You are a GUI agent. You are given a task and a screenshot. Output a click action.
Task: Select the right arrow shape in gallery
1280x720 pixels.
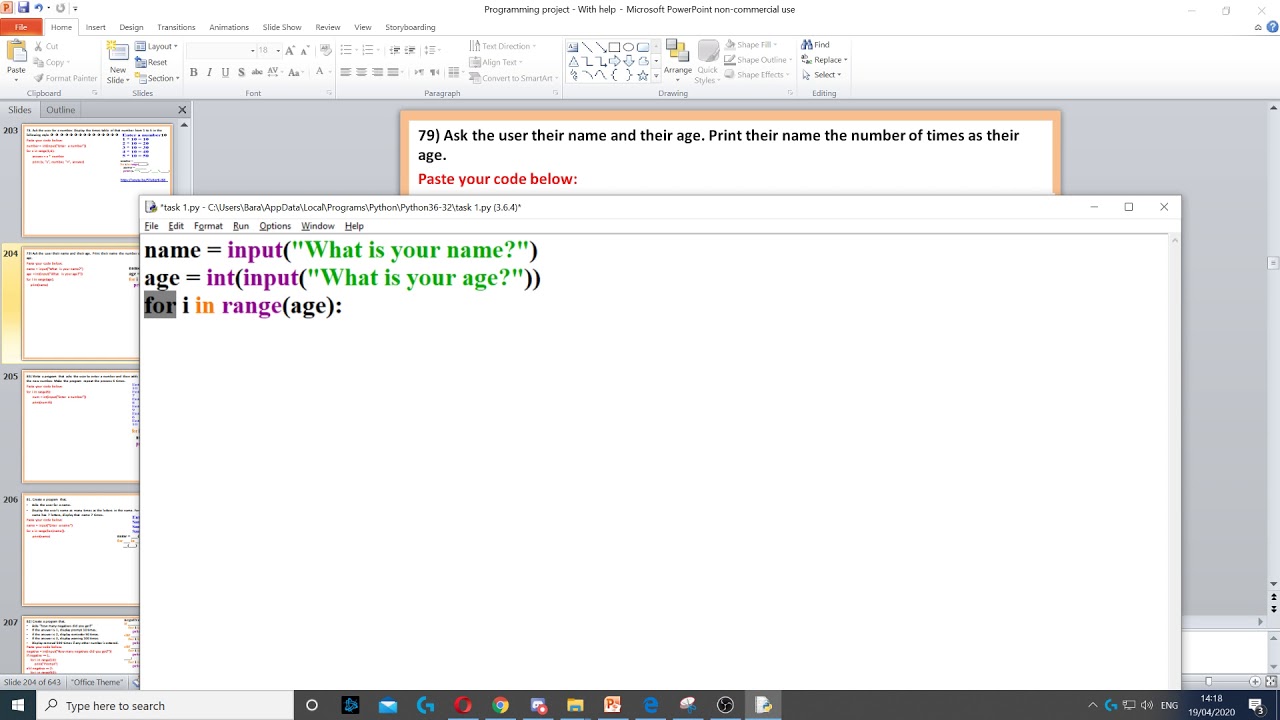pyautogui.click(x=614, y=61)
